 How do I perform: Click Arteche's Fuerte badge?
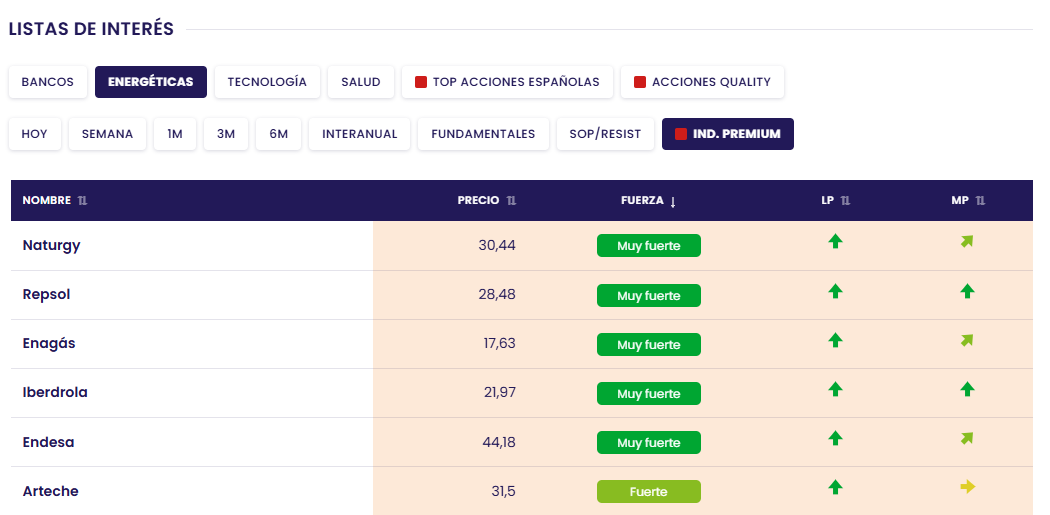(649, 492)
